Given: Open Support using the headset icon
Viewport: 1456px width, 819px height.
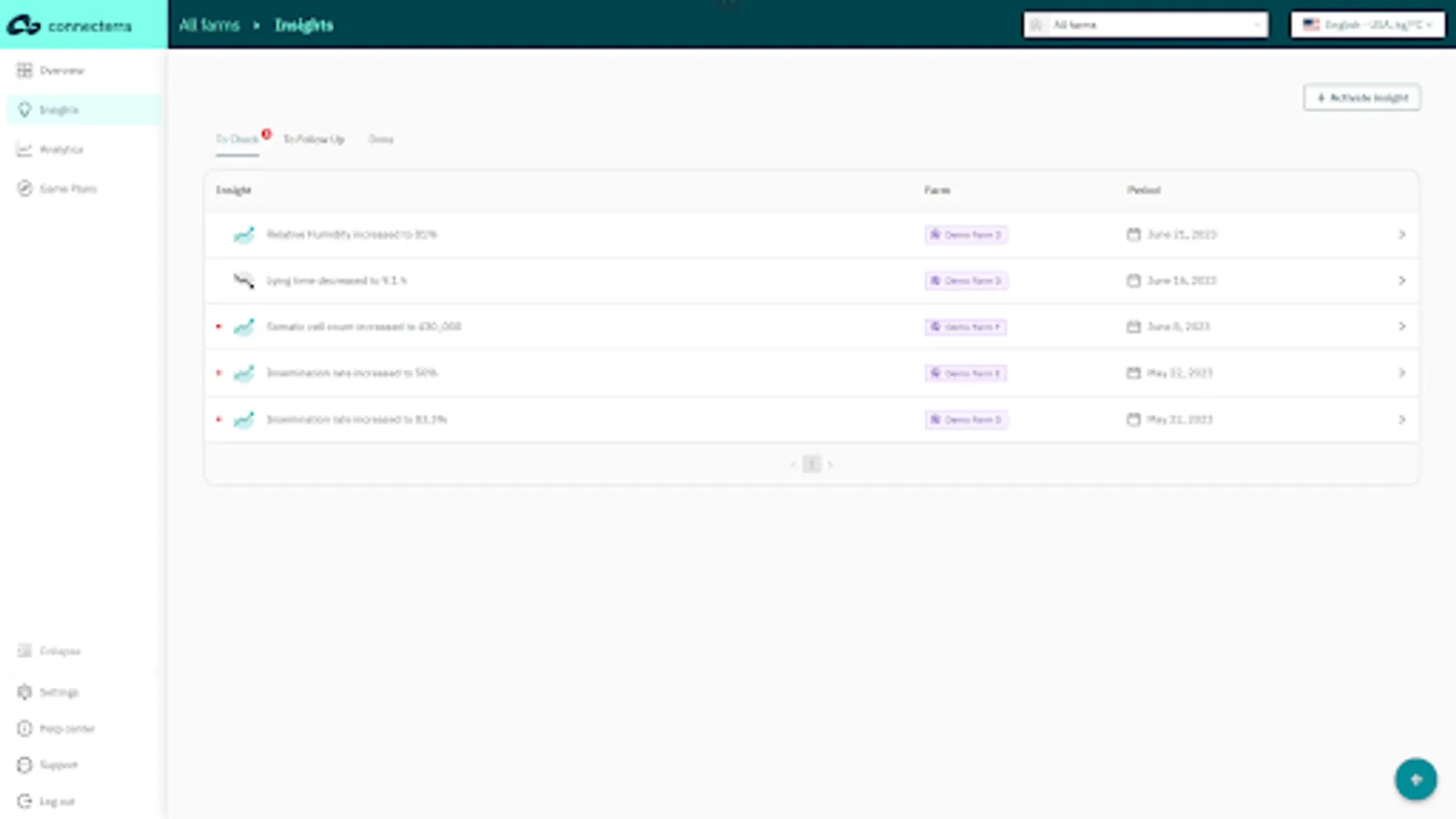Looking at the screenshot, I should (x=25, y=765).
